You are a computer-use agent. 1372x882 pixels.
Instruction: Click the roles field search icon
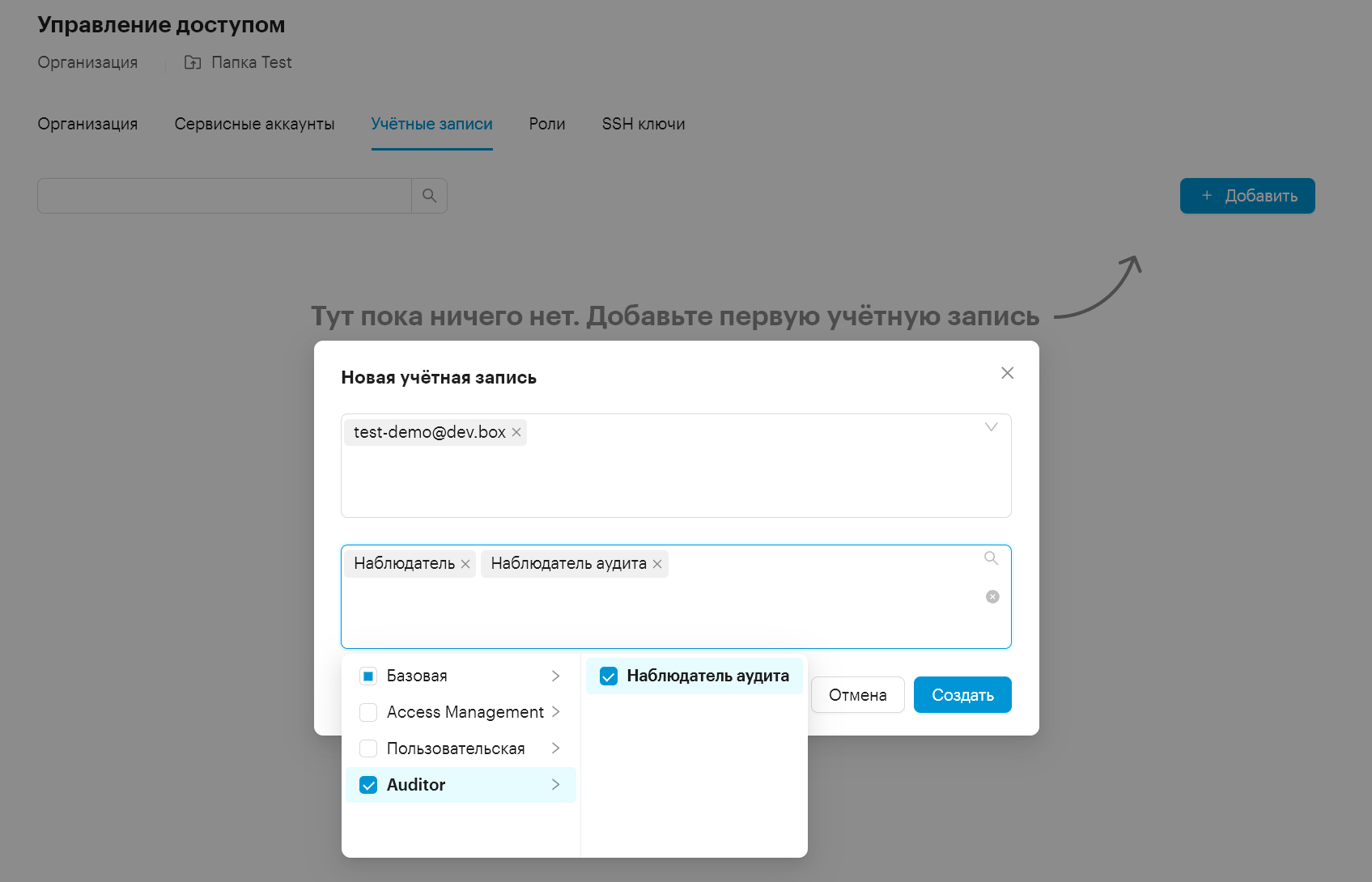tap(991, 558)
